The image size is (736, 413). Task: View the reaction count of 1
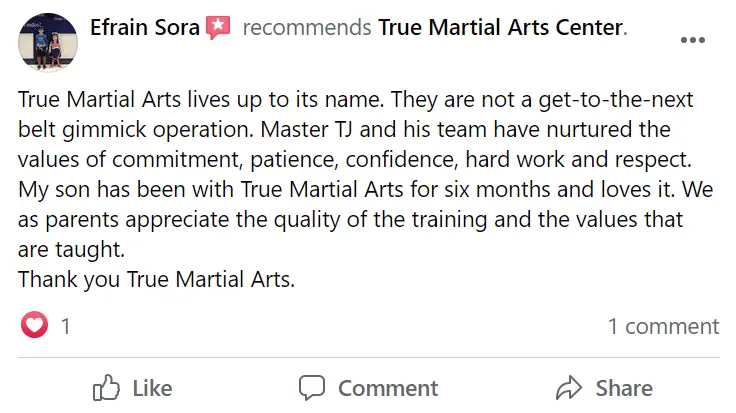click(x=66, y=326)
